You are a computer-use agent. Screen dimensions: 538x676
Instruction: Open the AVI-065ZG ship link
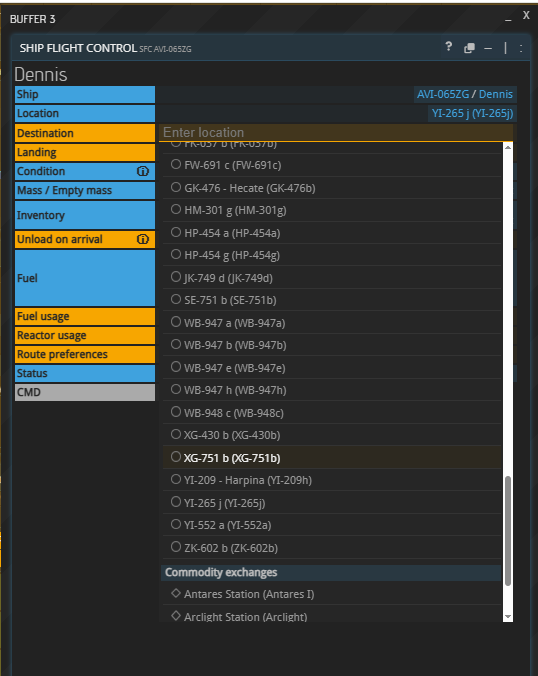pyautogui.click(x=443, y=94)
